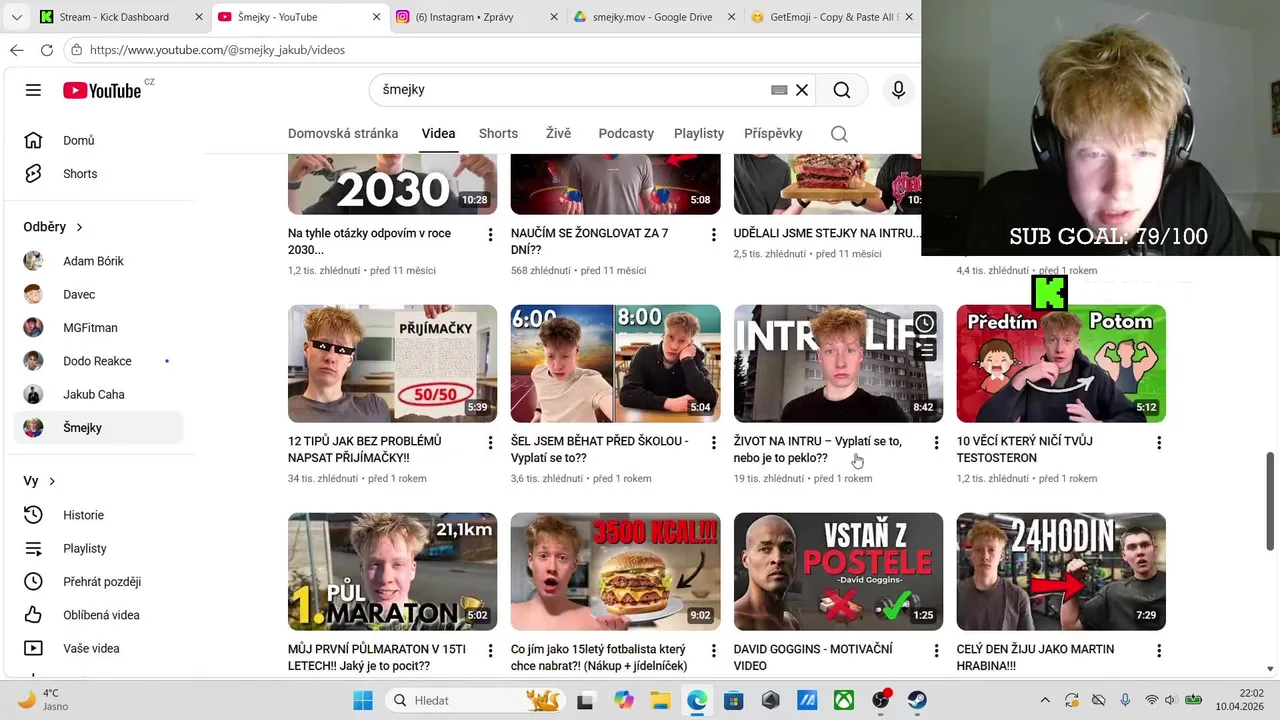Click the browser address bar URL
This screenshot has height=720, width=1280.
click(217, 50)
